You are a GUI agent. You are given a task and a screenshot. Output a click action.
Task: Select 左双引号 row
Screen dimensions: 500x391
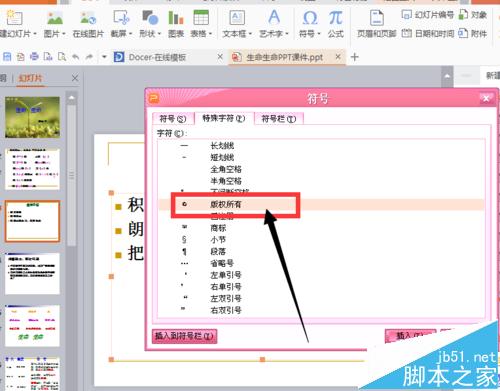(x=321, y=298)
